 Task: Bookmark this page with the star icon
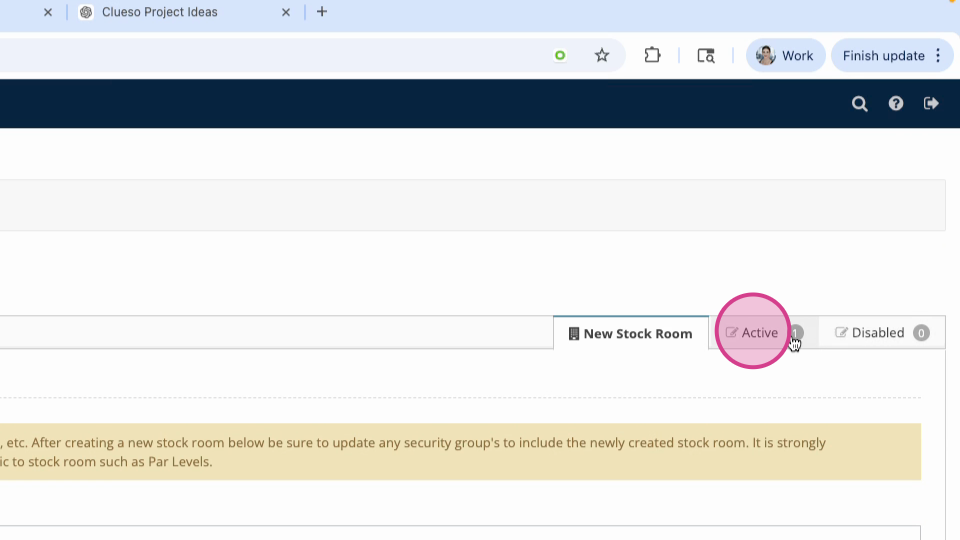[602, 56]
